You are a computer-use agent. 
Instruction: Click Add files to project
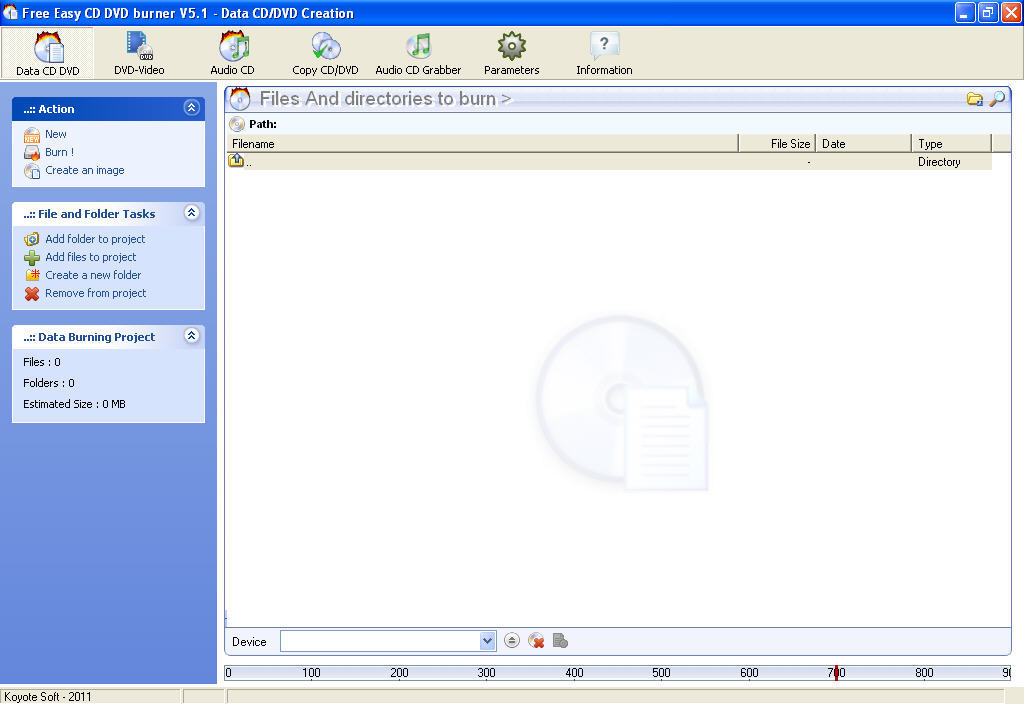point(94,257)
